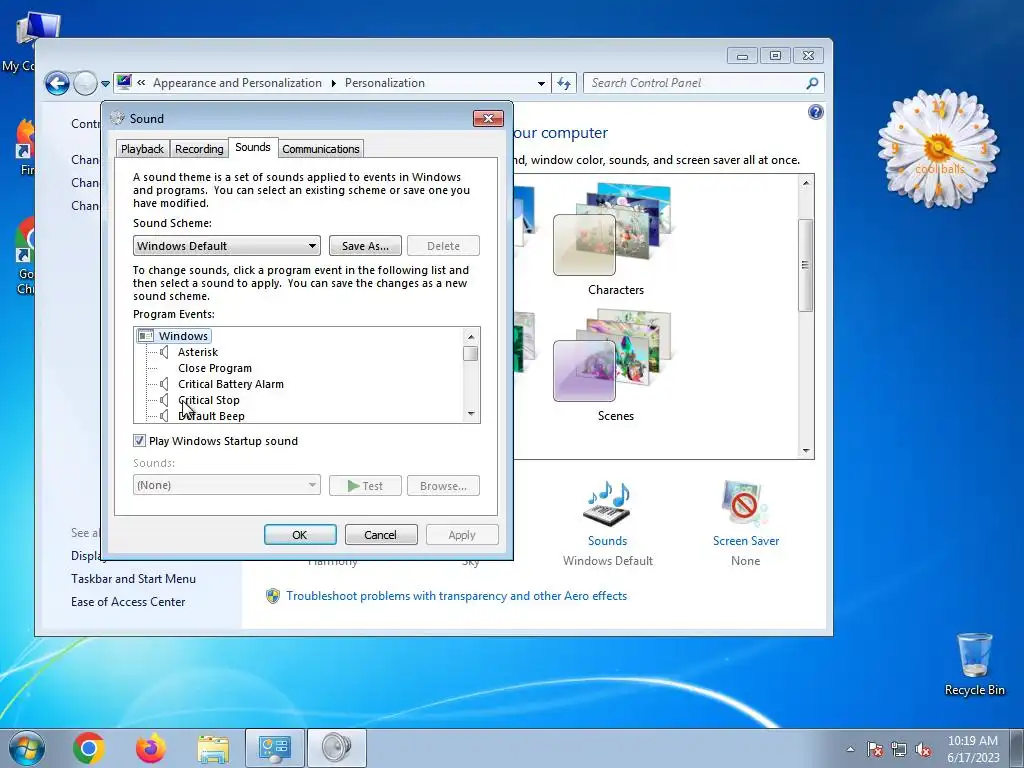Viewport: 1024px width, 768px height.
Task: Select the Critical Battery Alarm event
Action: pyautogui.click(x=231, y=384)
